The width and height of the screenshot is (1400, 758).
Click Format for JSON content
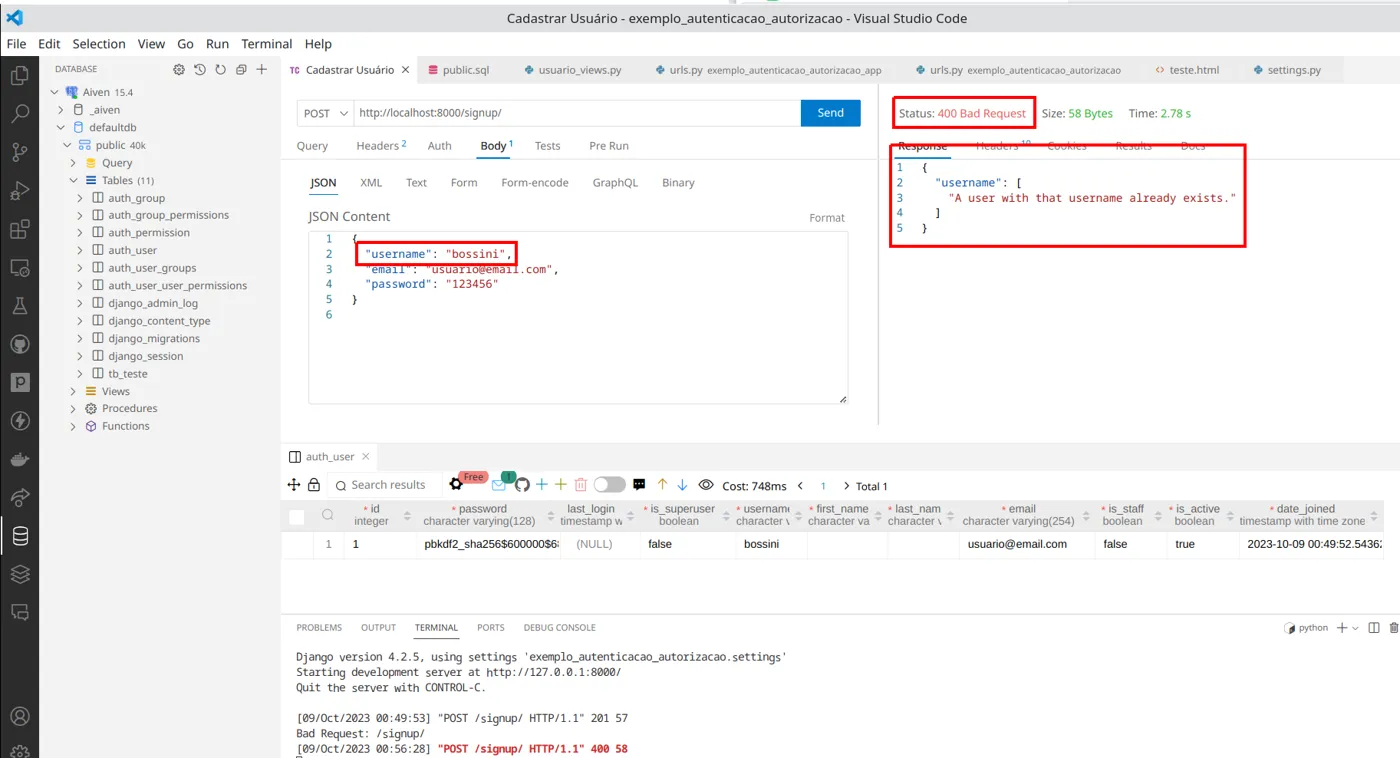(827, 218)
